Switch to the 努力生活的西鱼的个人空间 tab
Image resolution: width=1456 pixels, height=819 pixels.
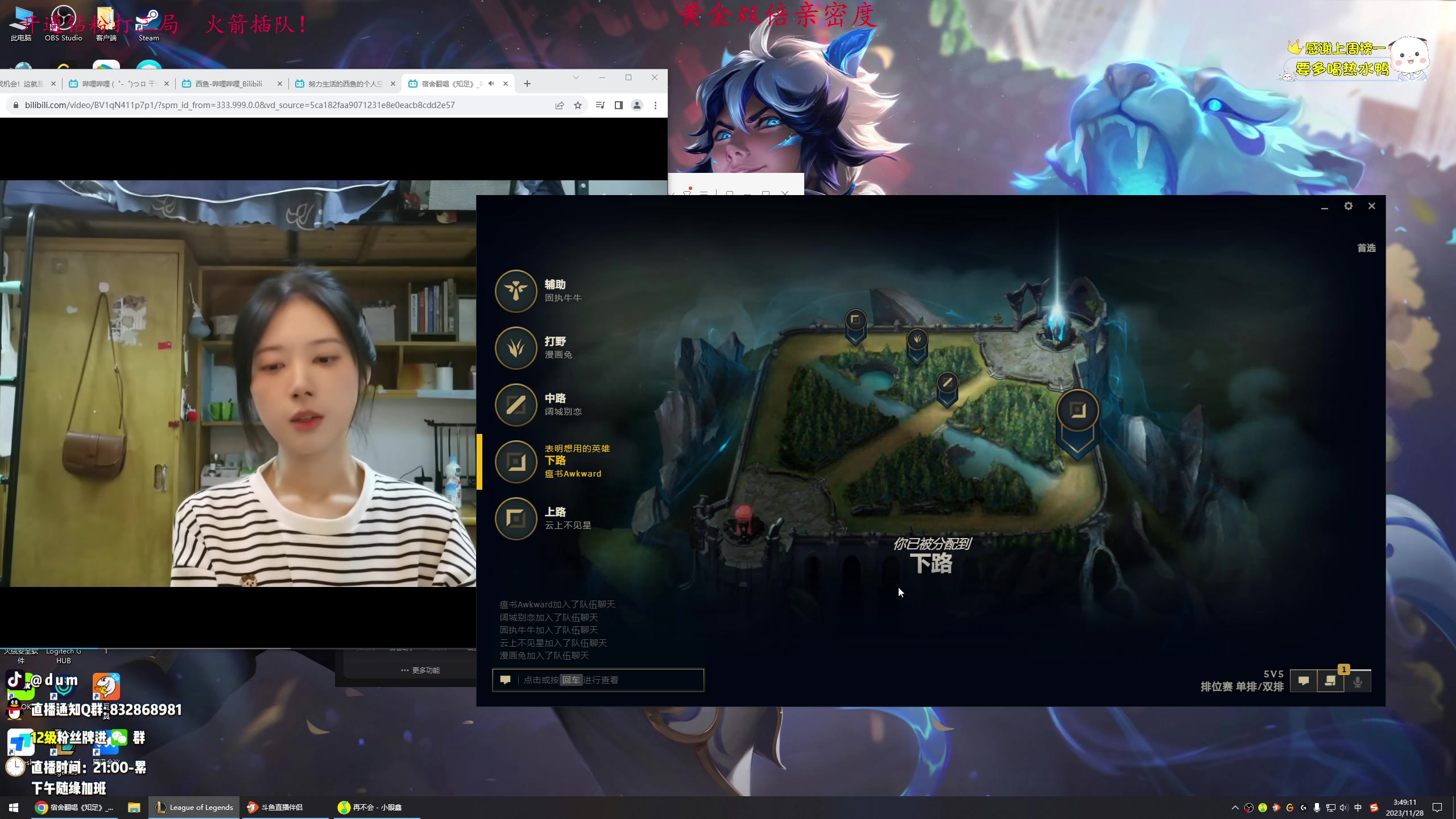pyautogui.click(x=345, y=84)
